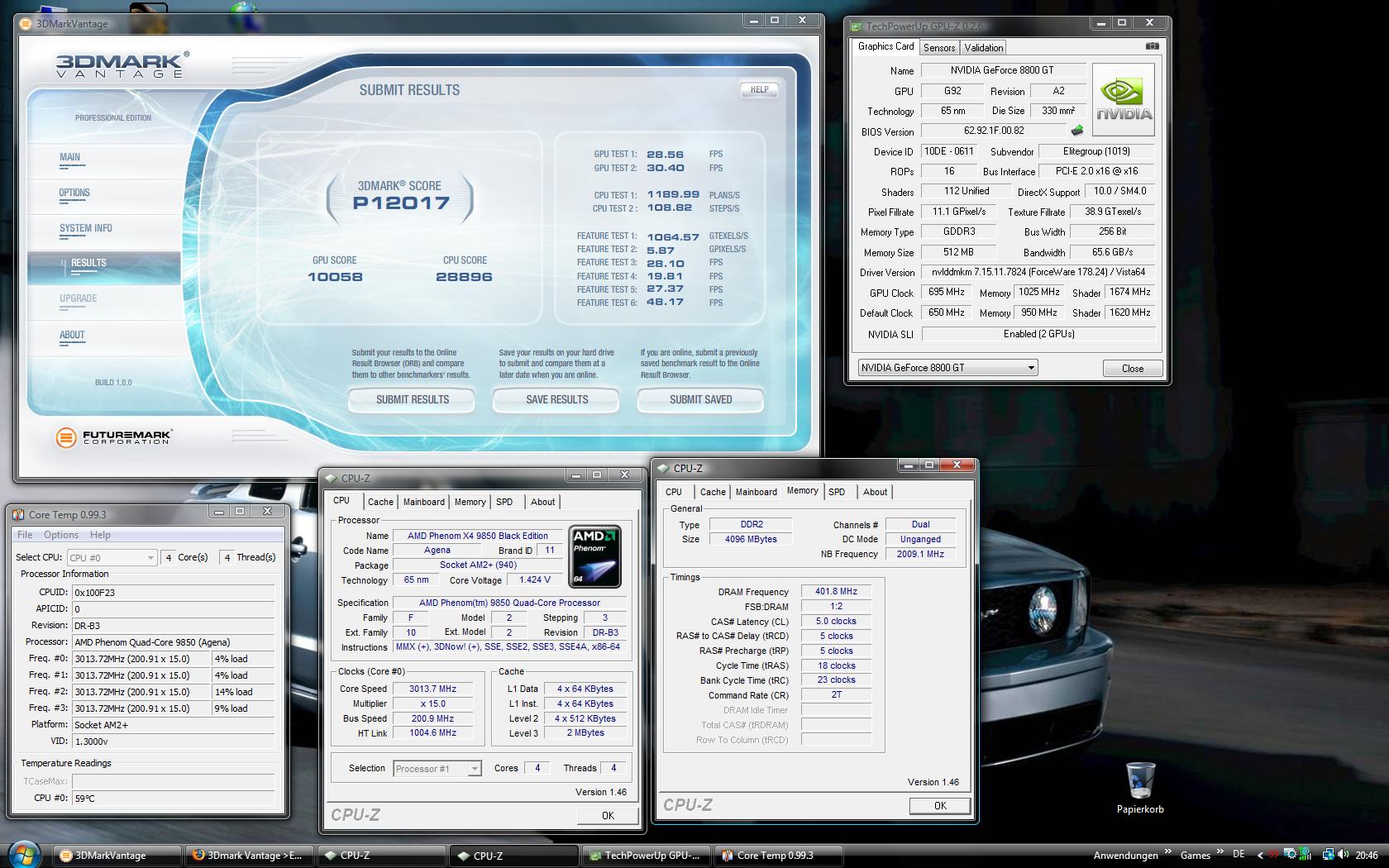
Task: Click CPU #0 temperature 59°C reading
Action: (x=173, y=799)
